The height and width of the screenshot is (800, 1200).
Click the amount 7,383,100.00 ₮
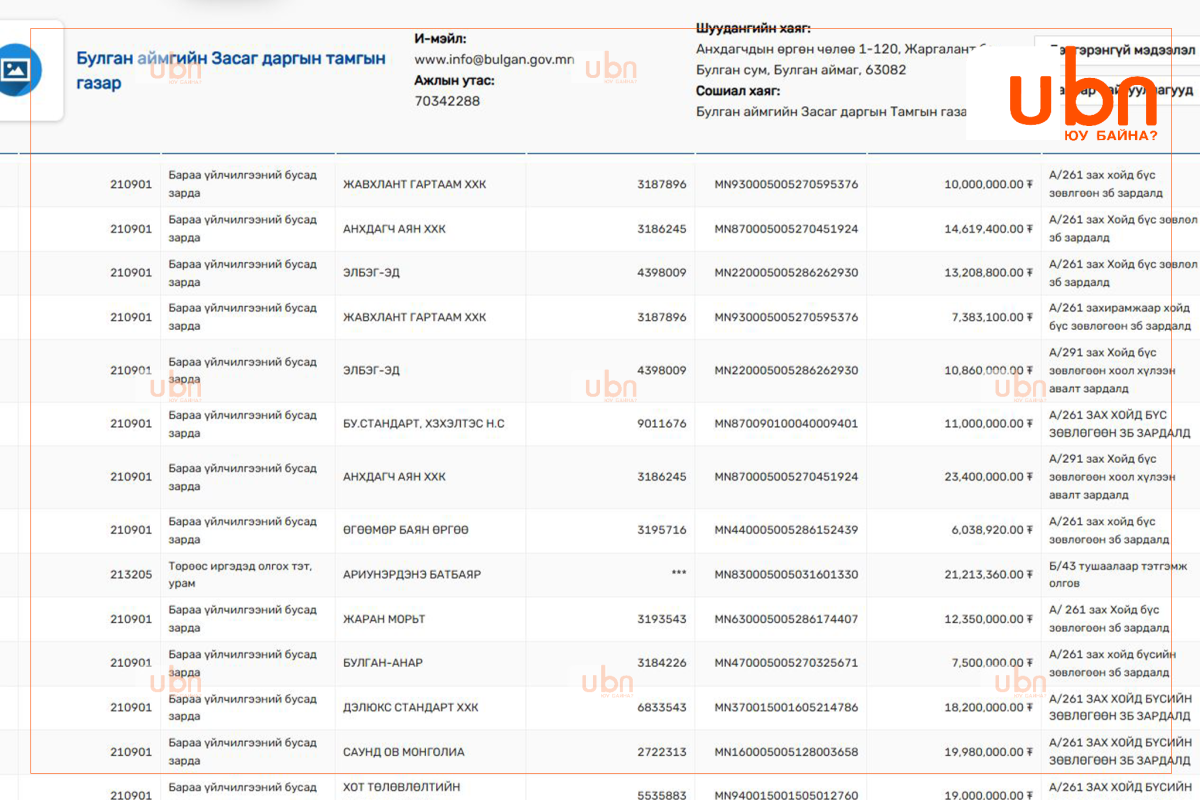pyautogui.click(x=992, y=317)
